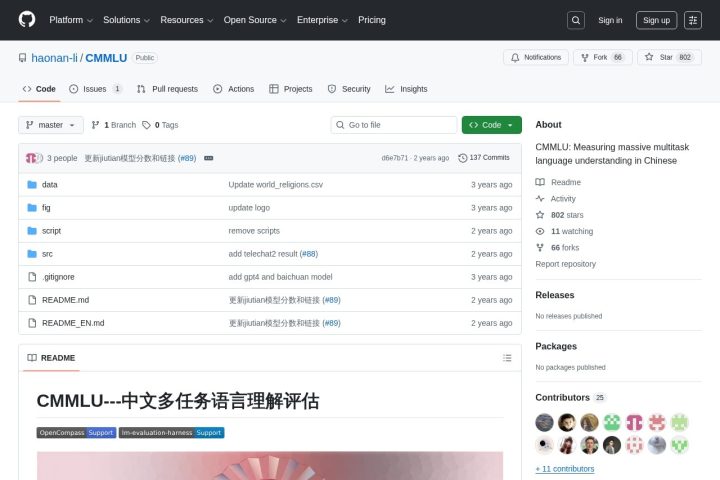
Task: Click the README hero banner image
Action: pyautogui.click(x=270, y=466)
